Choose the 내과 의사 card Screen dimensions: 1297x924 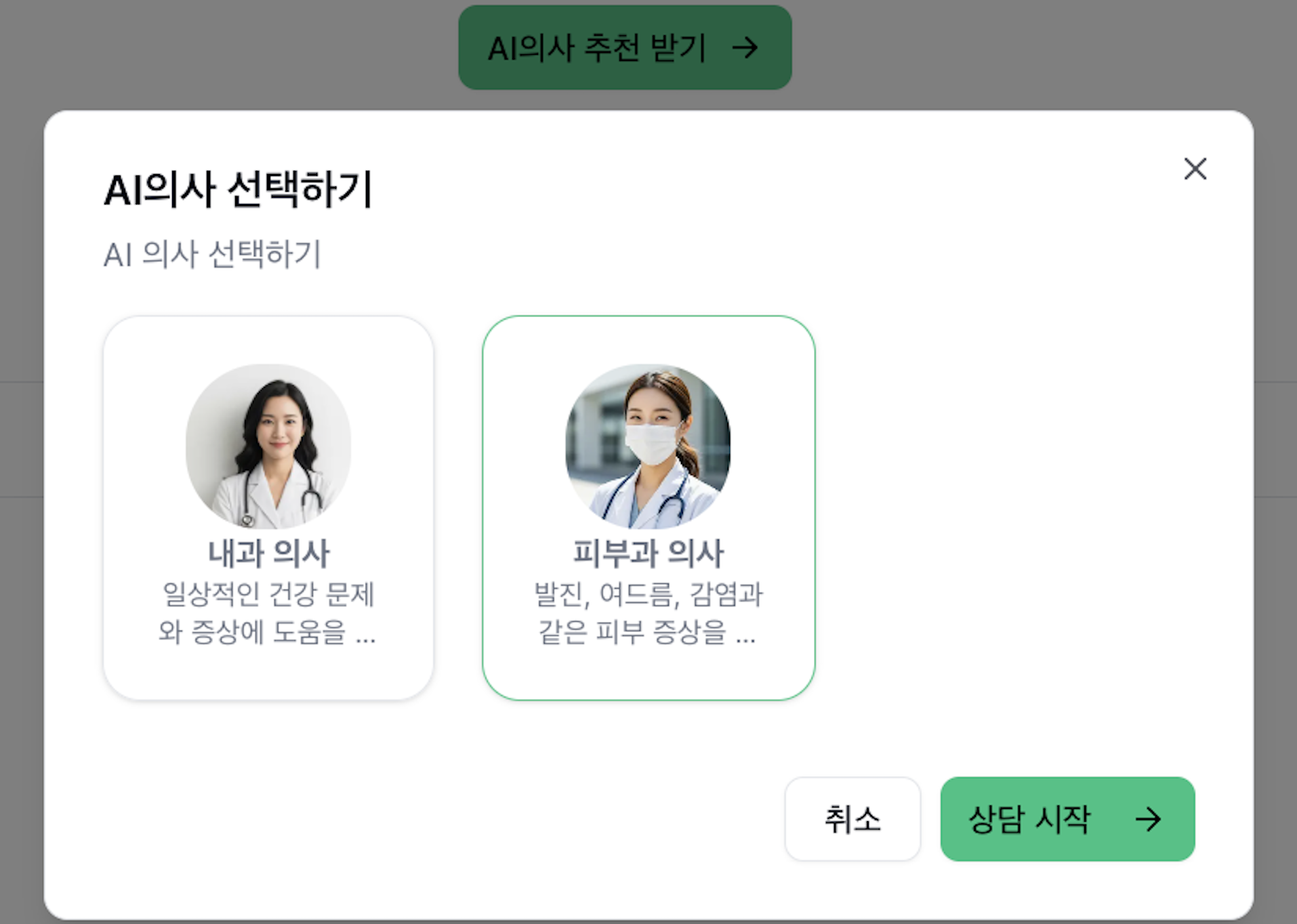(x=268, y=507)
